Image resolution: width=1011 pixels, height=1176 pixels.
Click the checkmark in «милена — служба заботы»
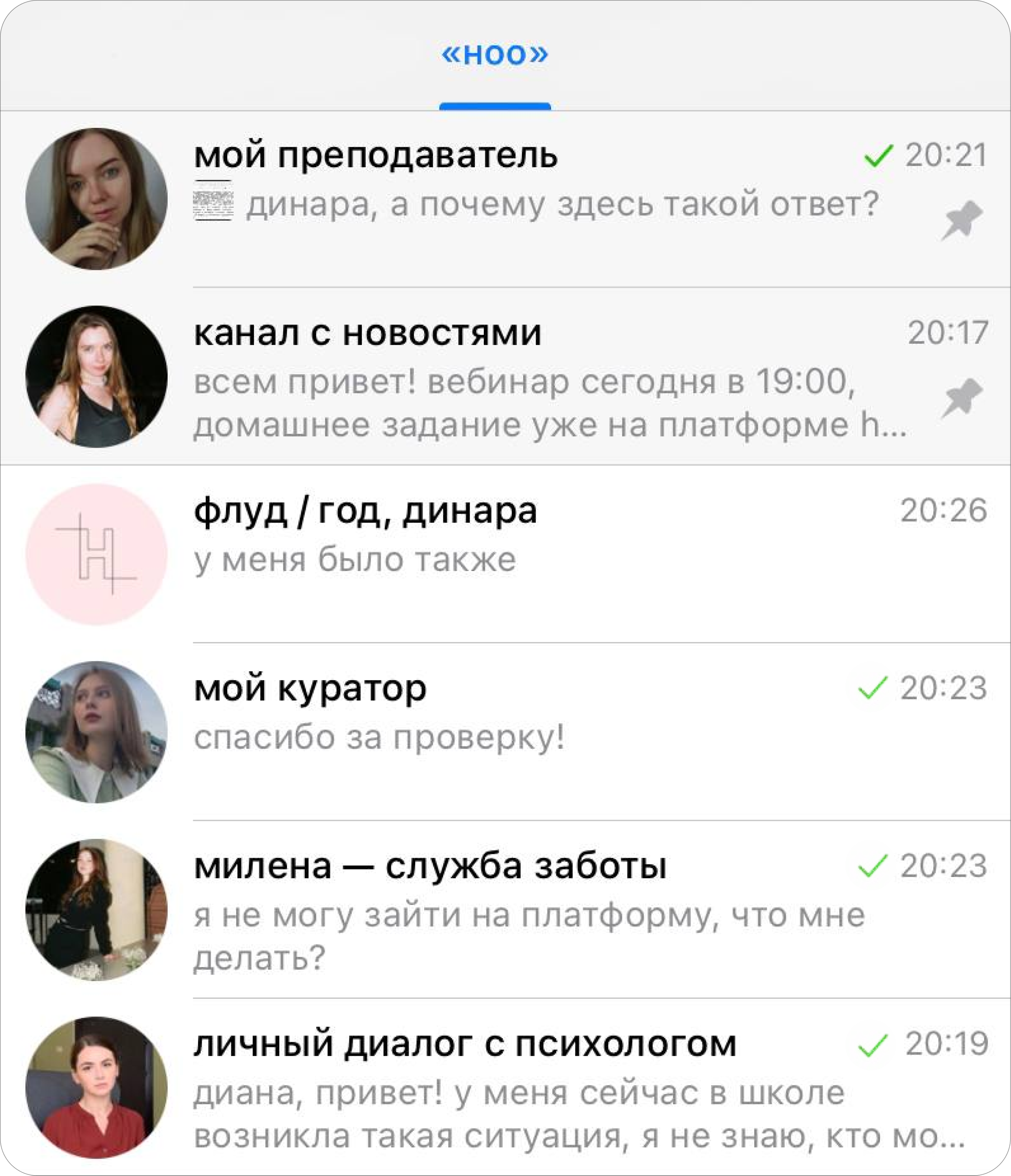click(x=873, y=866)
